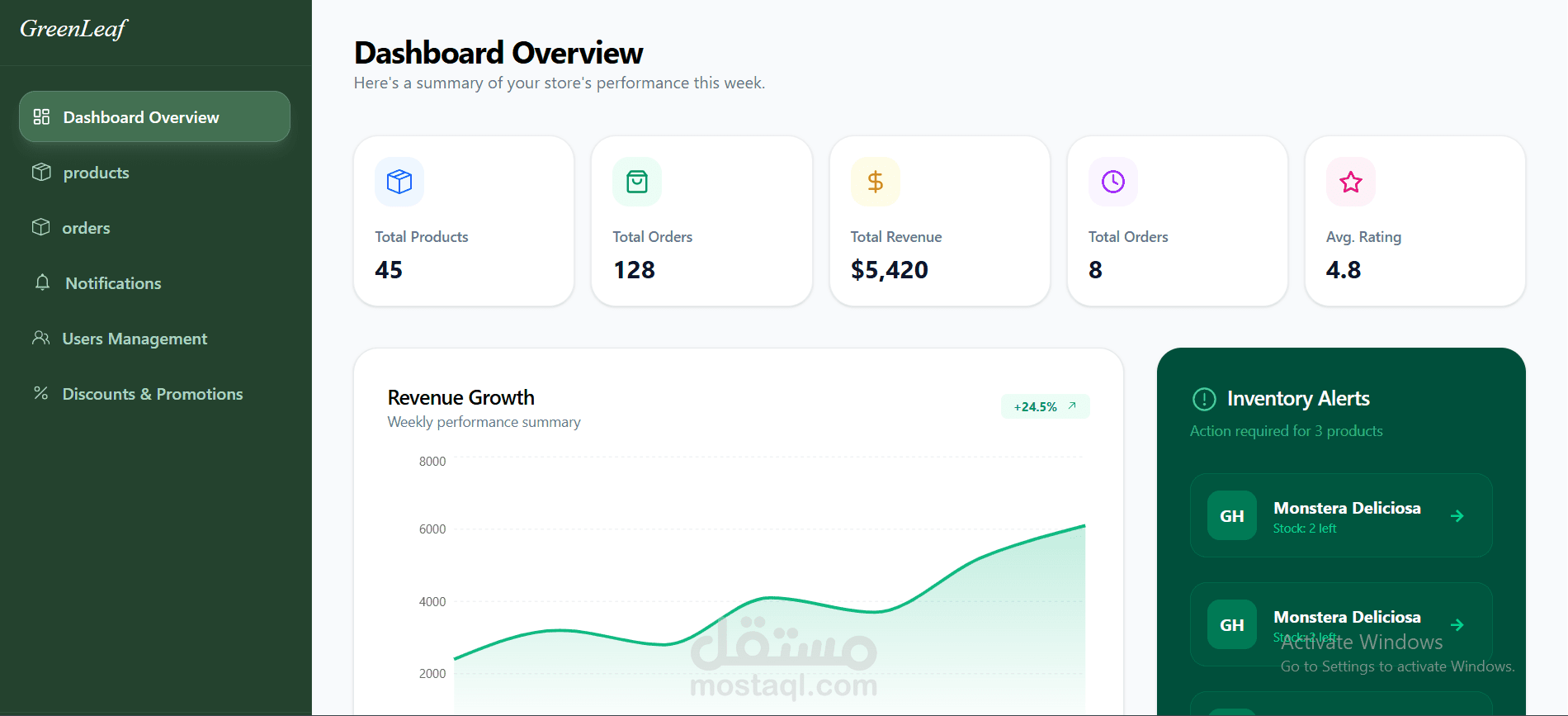Click the Total Products label

[422, 237]
